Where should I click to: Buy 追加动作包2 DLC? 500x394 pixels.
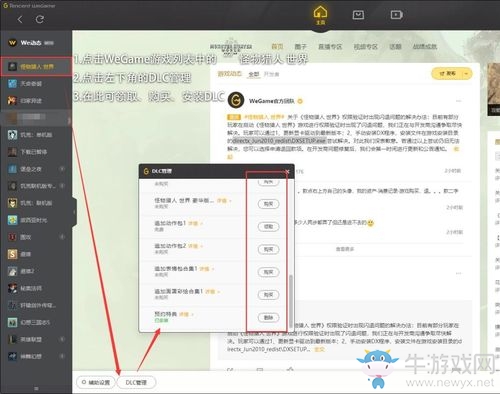point(268,249)
